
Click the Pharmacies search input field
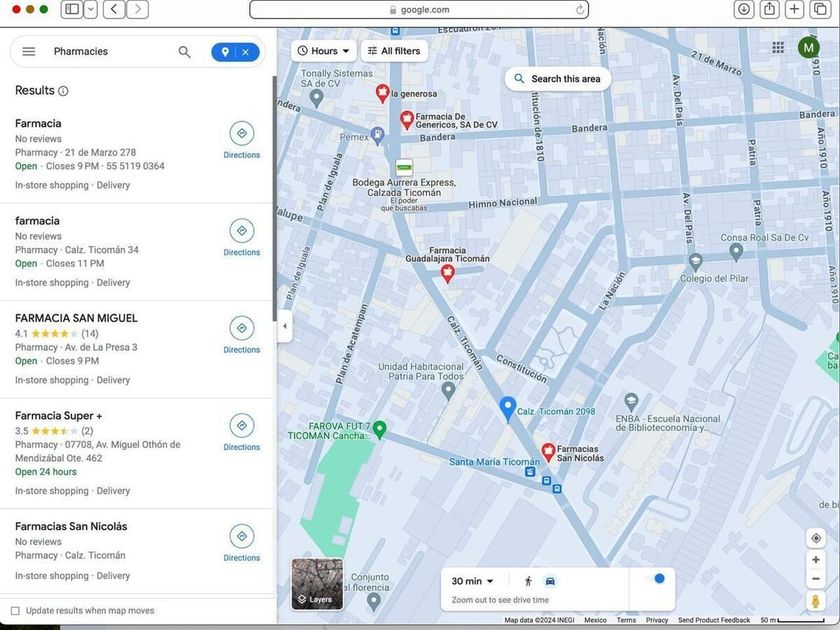pyautogui.click(x=110, y=51)
